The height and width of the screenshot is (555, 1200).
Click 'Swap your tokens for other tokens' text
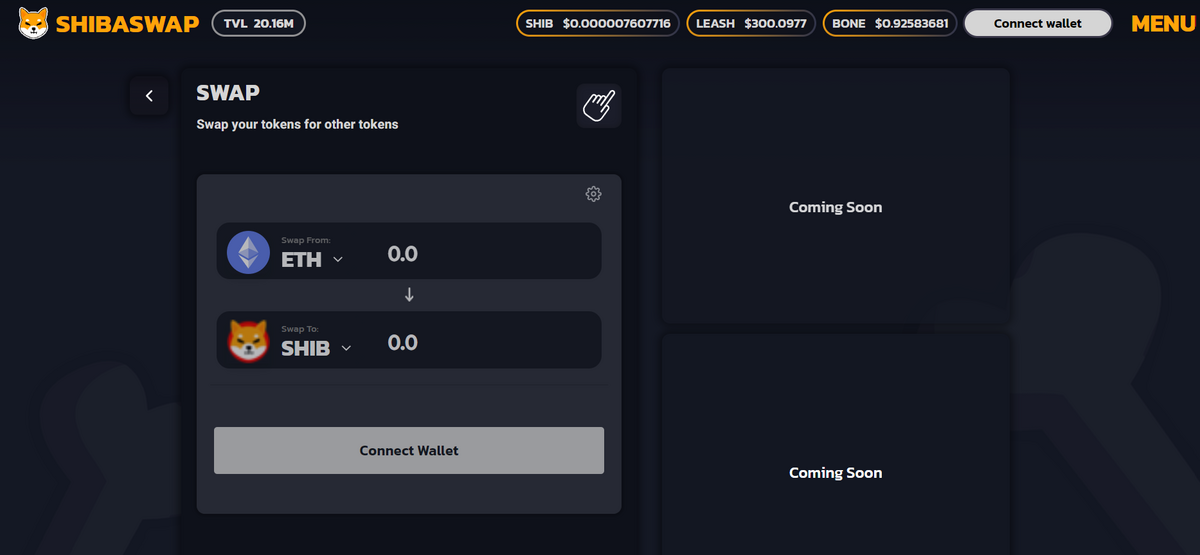click(x=297, y=125)
